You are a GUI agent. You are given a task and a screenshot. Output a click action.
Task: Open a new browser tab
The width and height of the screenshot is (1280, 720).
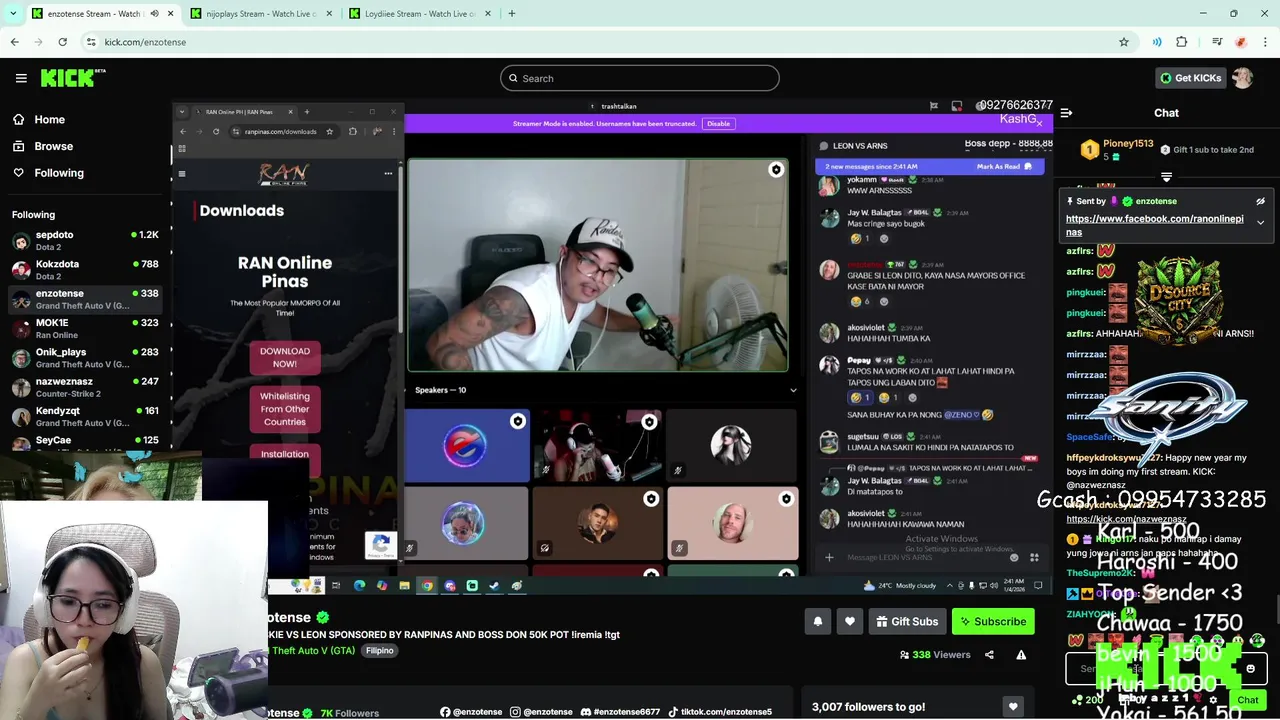(x=511, y=14)
